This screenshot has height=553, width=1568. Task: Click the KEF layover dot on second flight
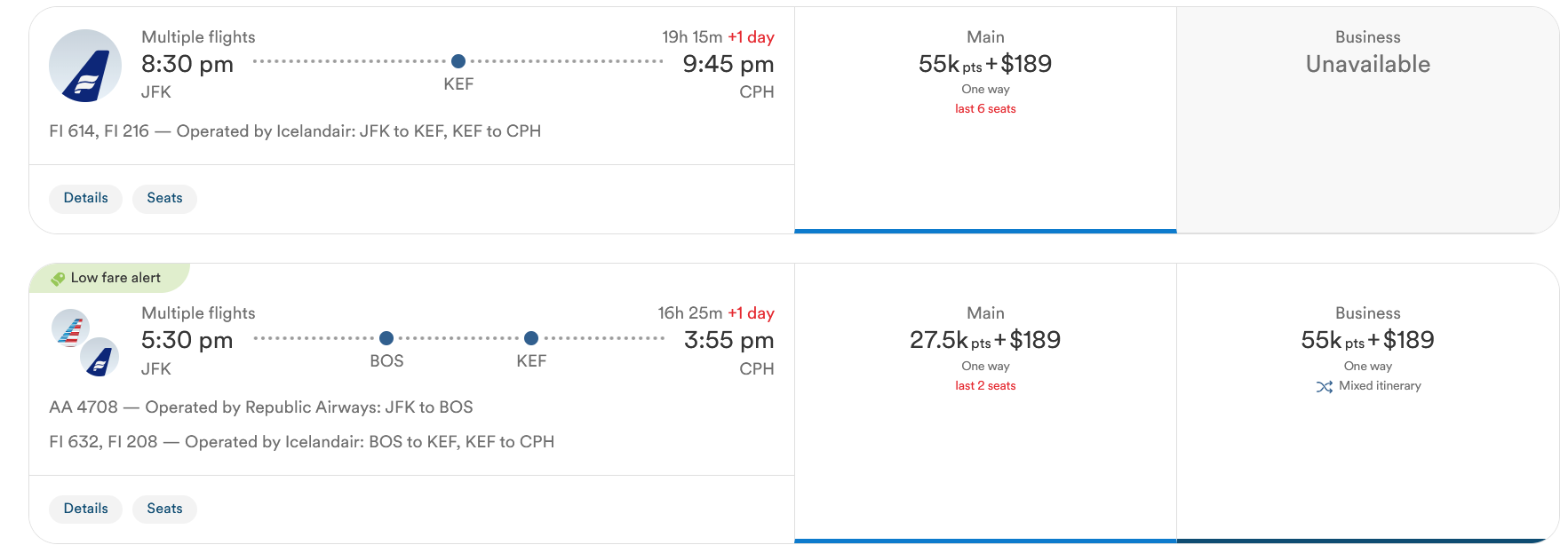pyautogui.click(x=531, y=338)
